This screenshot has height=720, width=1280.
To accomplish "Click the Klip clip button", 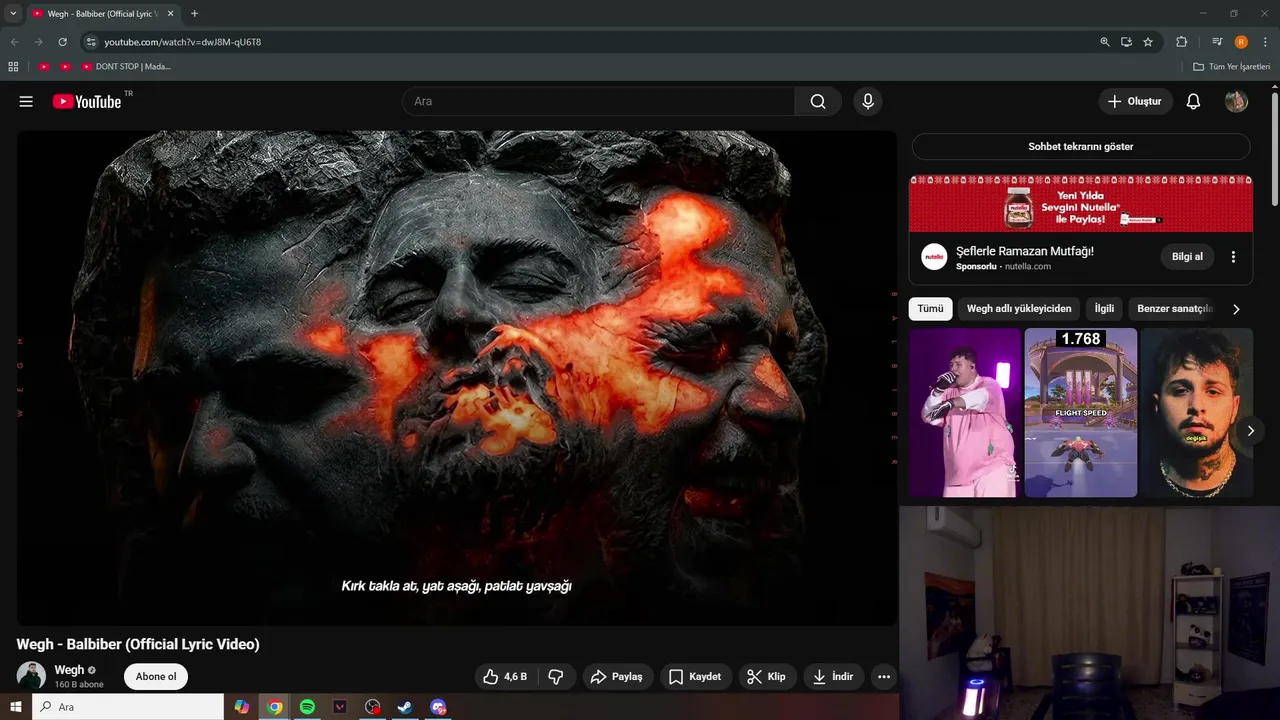I will pos(767,677).
